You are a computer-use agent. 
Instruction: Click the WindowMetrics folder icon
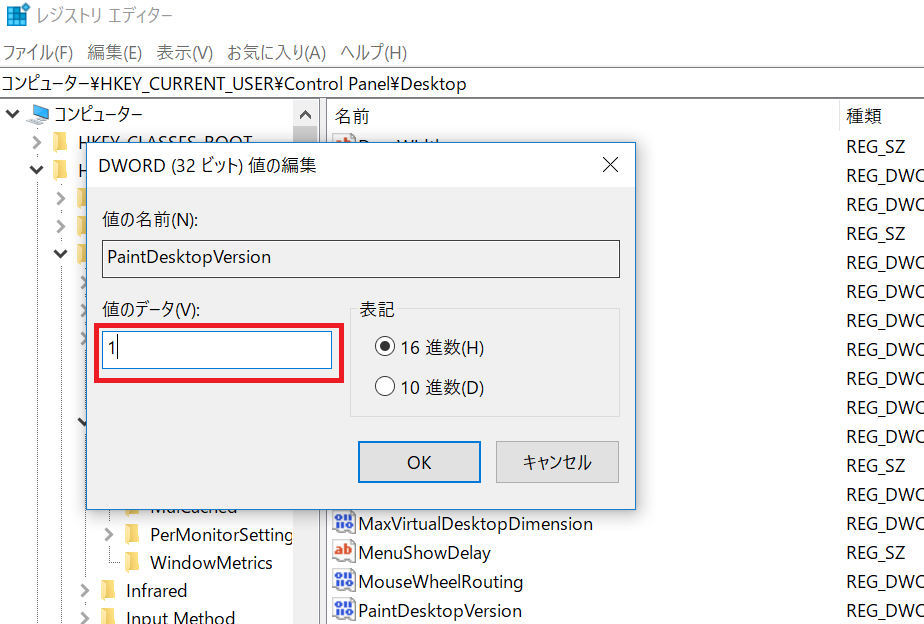pyautogui.click(x=133, y=562)
